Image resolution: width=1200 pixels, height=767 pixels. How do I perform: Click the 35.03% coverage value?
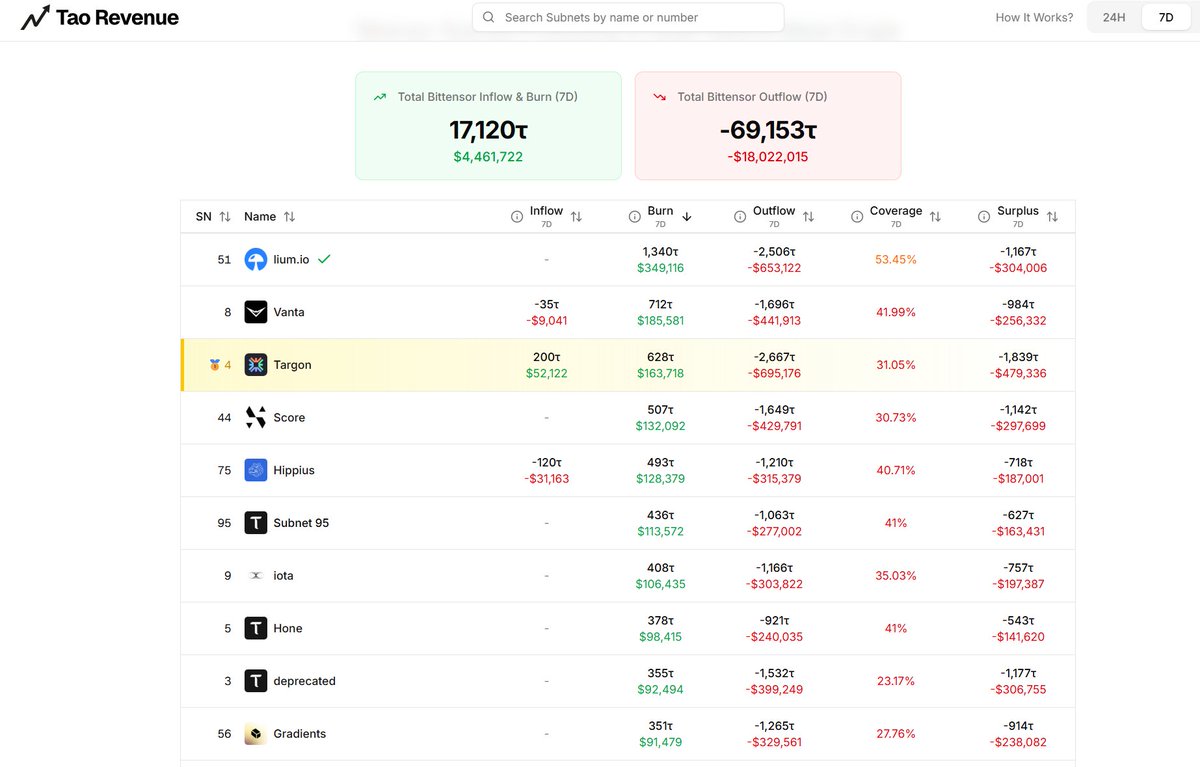pyautogui.click(x=896, y=576)
